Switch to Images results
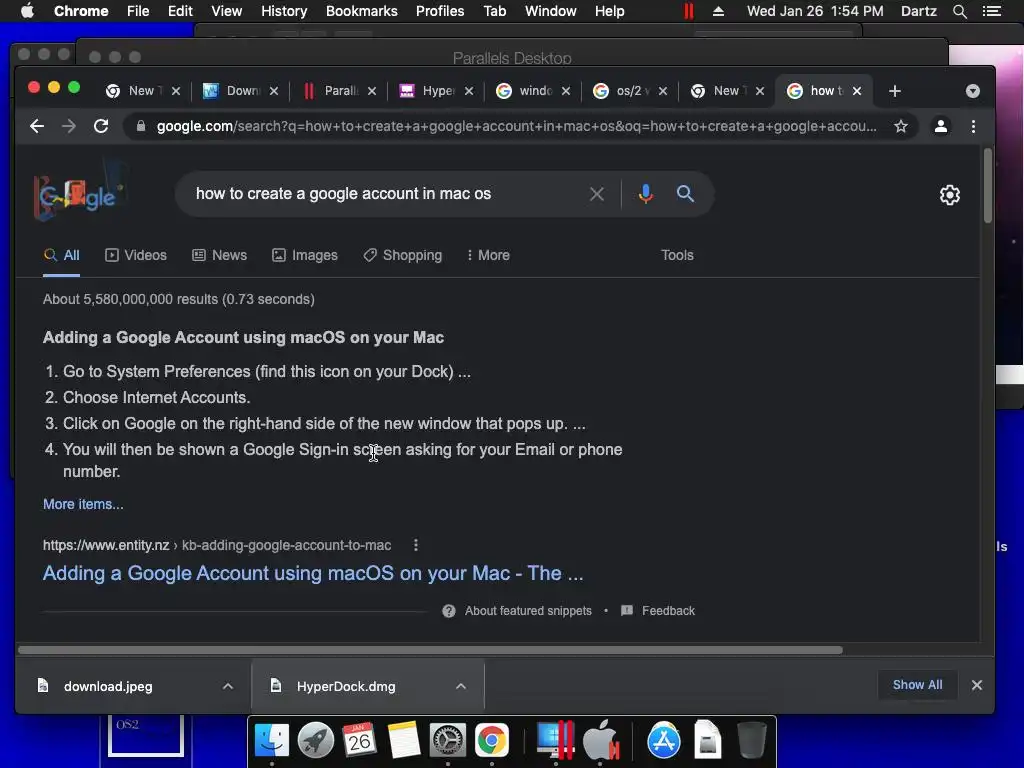Viewport: 1024px width, 768px height. coord(304,255)
